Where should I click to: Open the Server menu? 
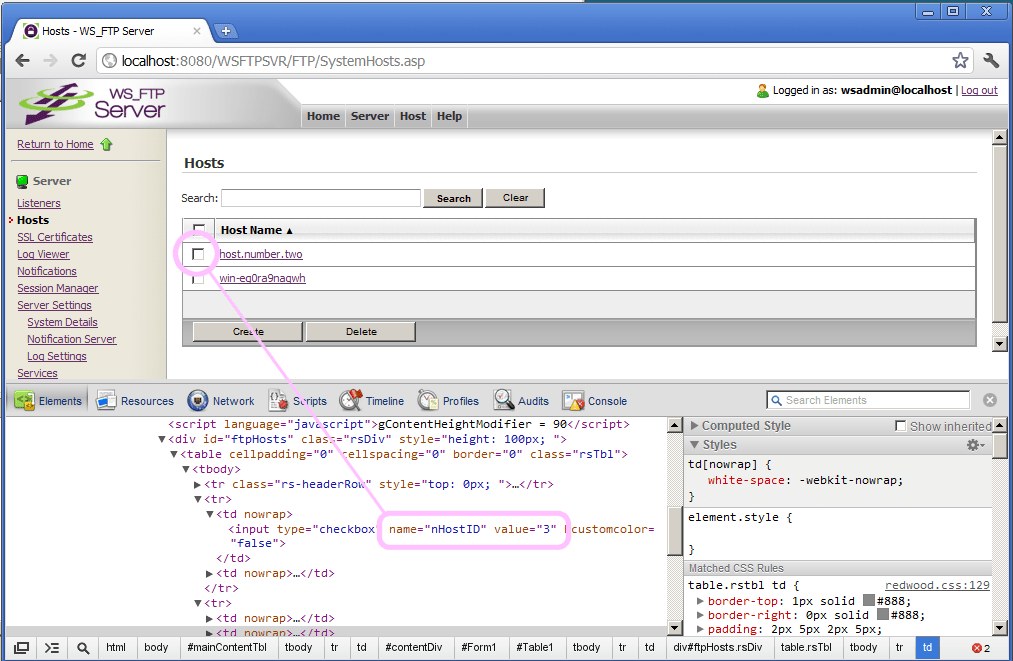point(370,116)
